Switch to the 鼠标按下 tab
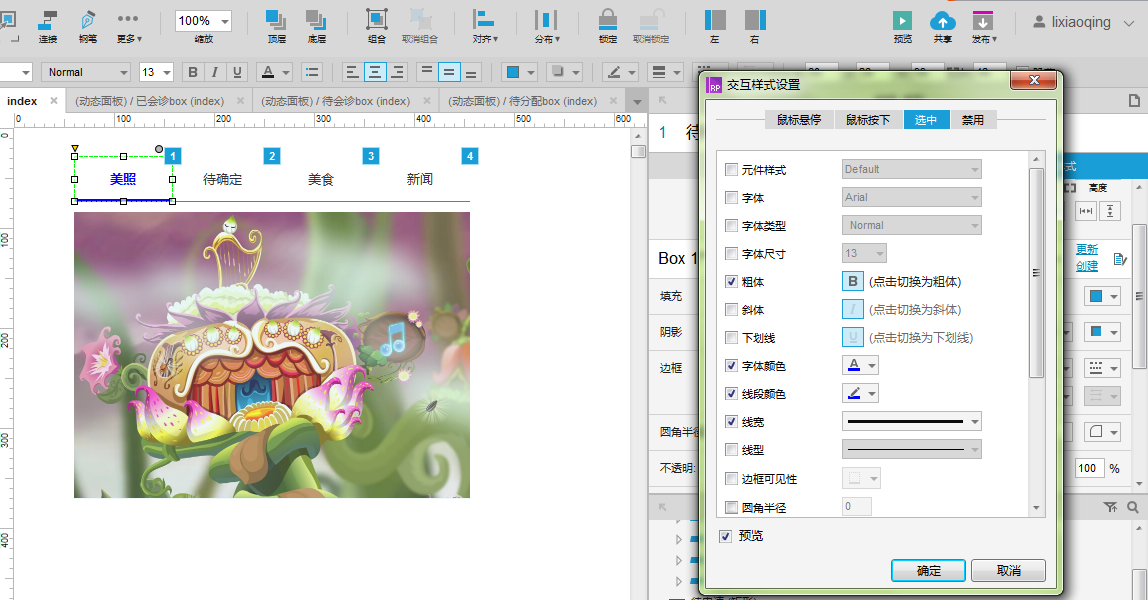This screenshot has height=600, width=1148. (868, 120)
